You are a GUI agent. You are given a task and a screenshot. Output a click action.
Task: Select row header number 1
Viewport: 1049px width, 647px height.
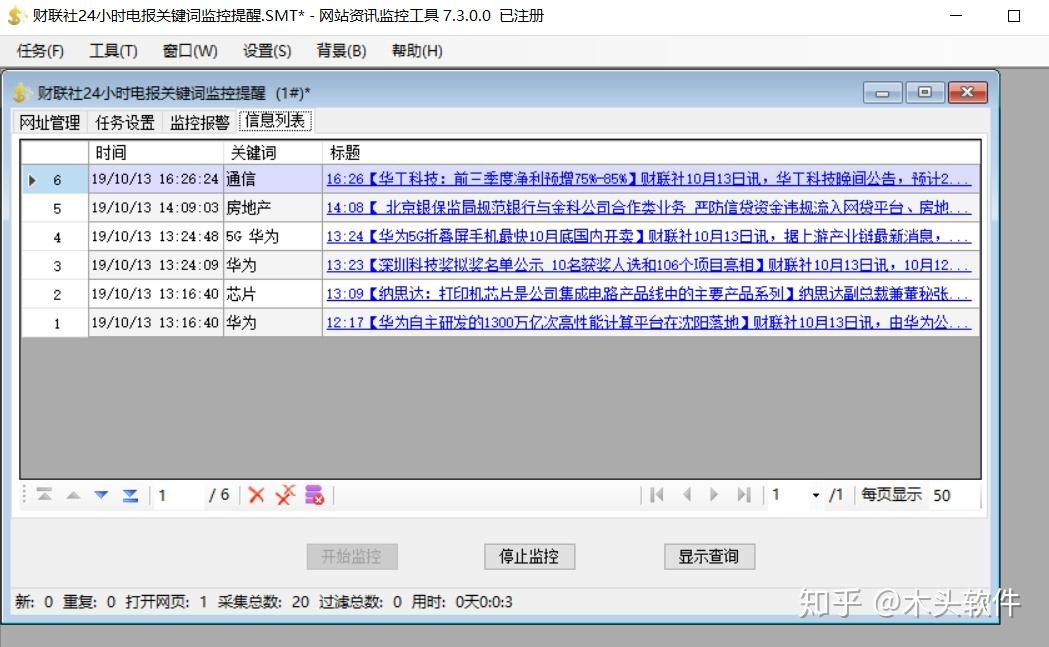pyautogui.click(x=55, y=323)
